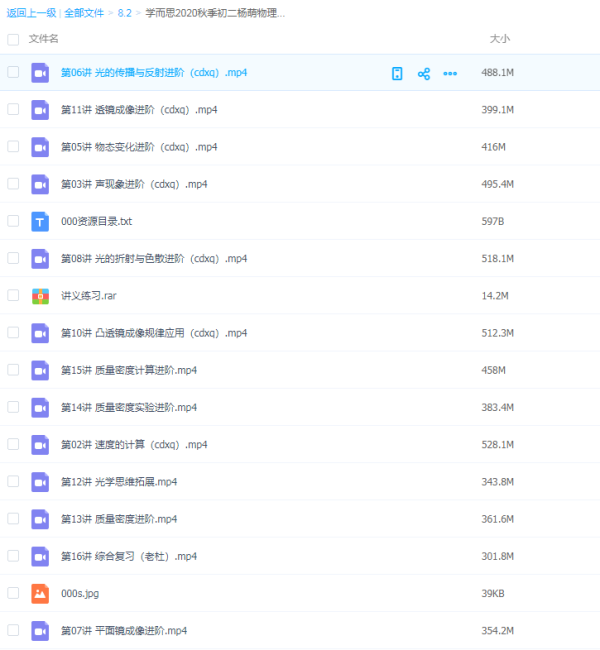Screen dimensions: 600x650
Task: Open the 8.2 folder breadcrumb
Action: (125, 14)
